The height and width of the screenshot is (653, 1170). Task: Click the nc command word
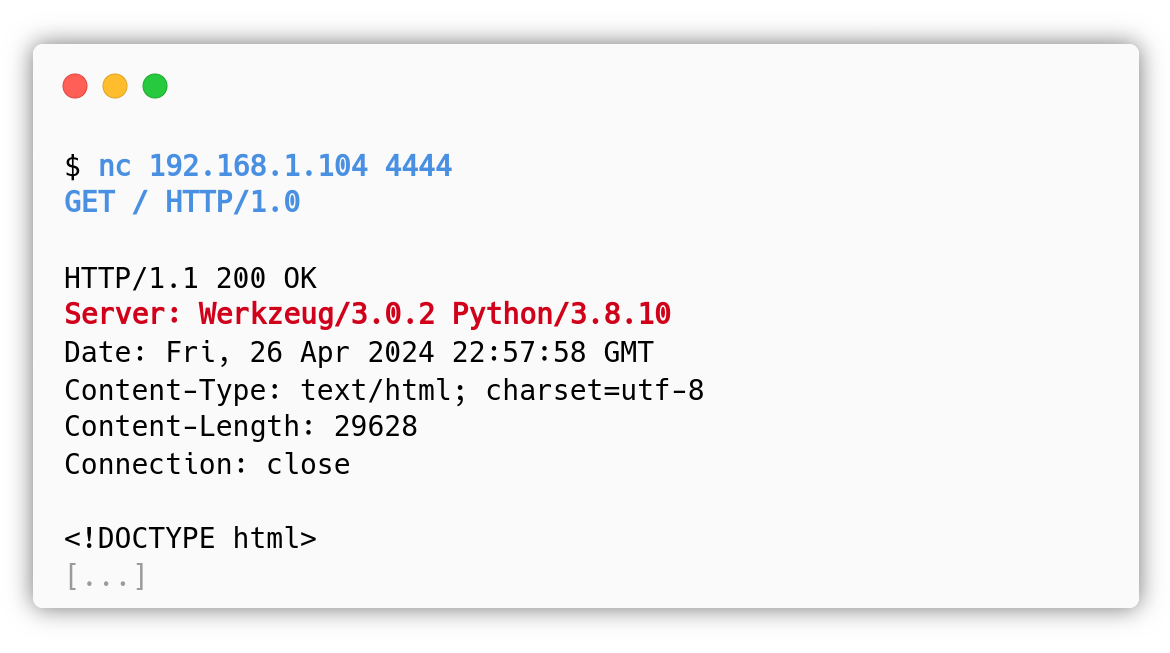tap(115, 166)
